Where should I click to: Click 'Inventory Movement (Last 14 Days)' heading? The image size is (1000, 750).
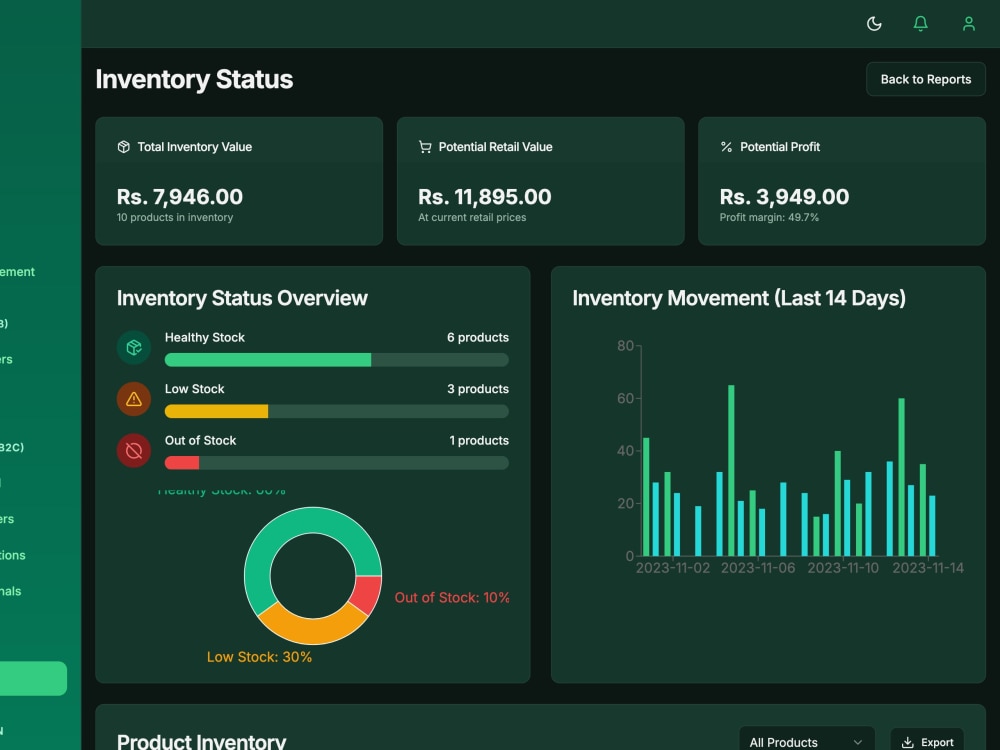tap(739, 298)
